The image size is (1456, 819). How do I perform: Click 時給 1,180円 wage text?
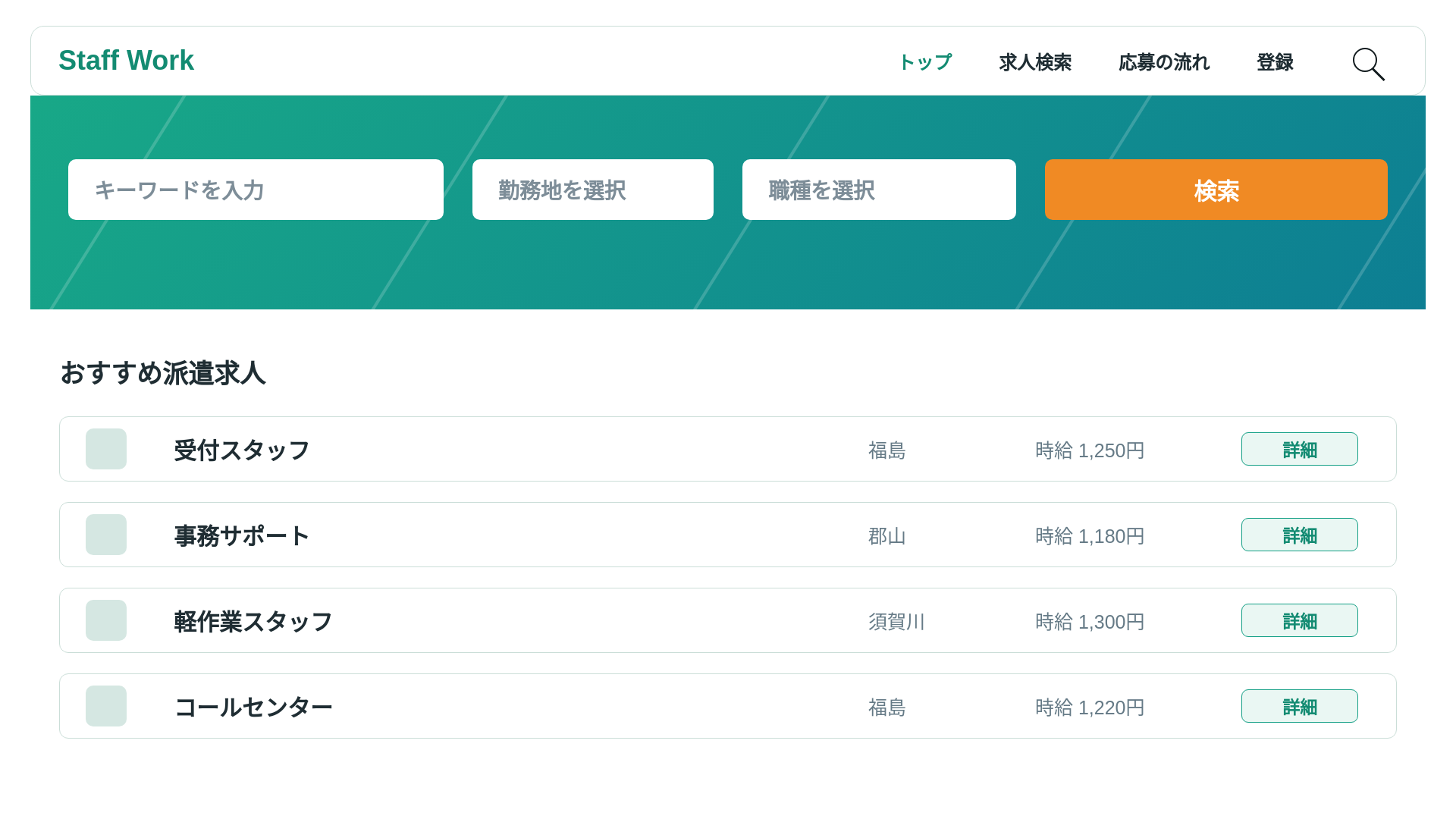coord(1090,536)
